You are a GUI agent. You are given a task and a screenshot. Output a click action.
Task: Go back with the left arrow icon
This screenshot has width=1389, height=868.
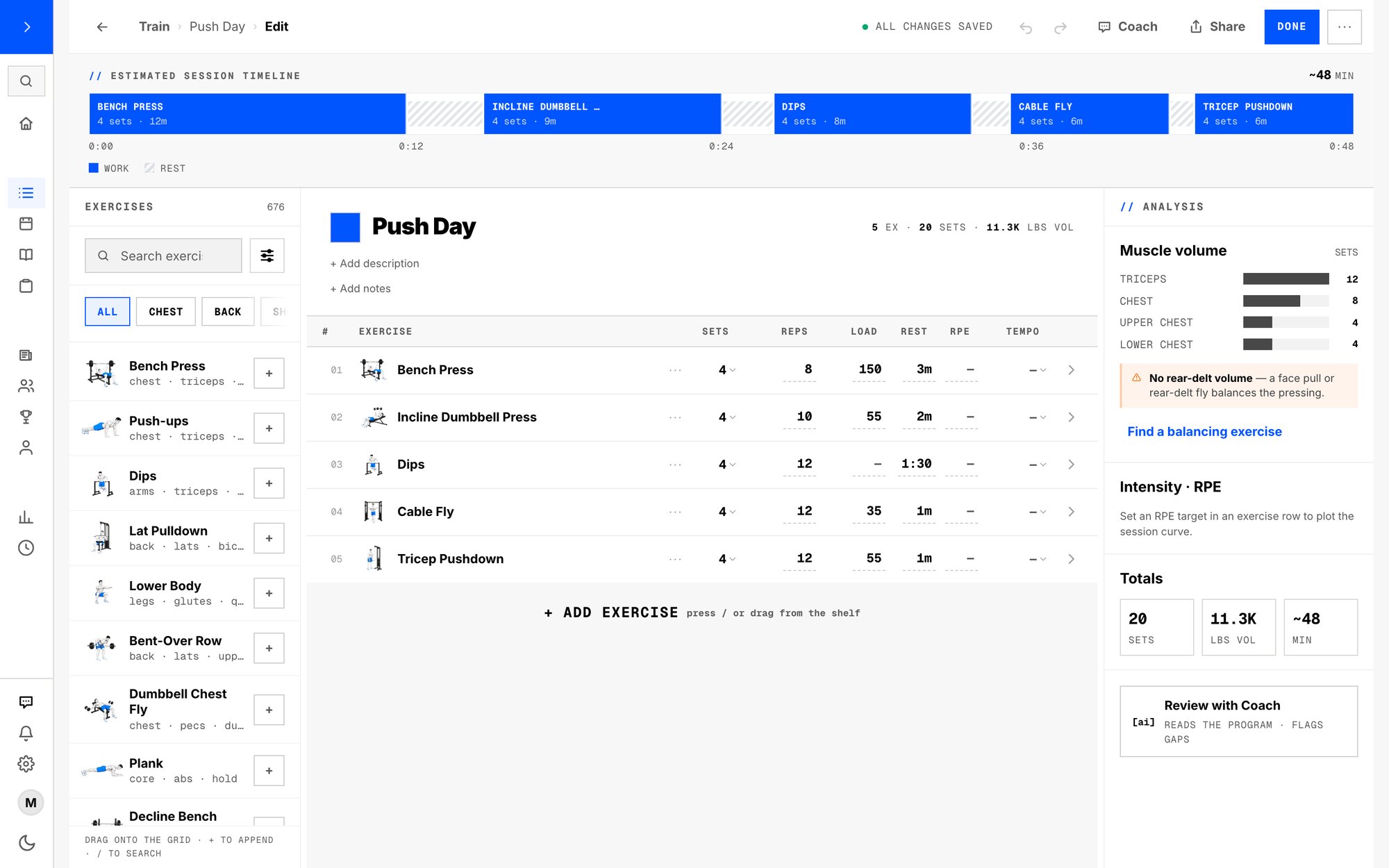tap(102, 27)
